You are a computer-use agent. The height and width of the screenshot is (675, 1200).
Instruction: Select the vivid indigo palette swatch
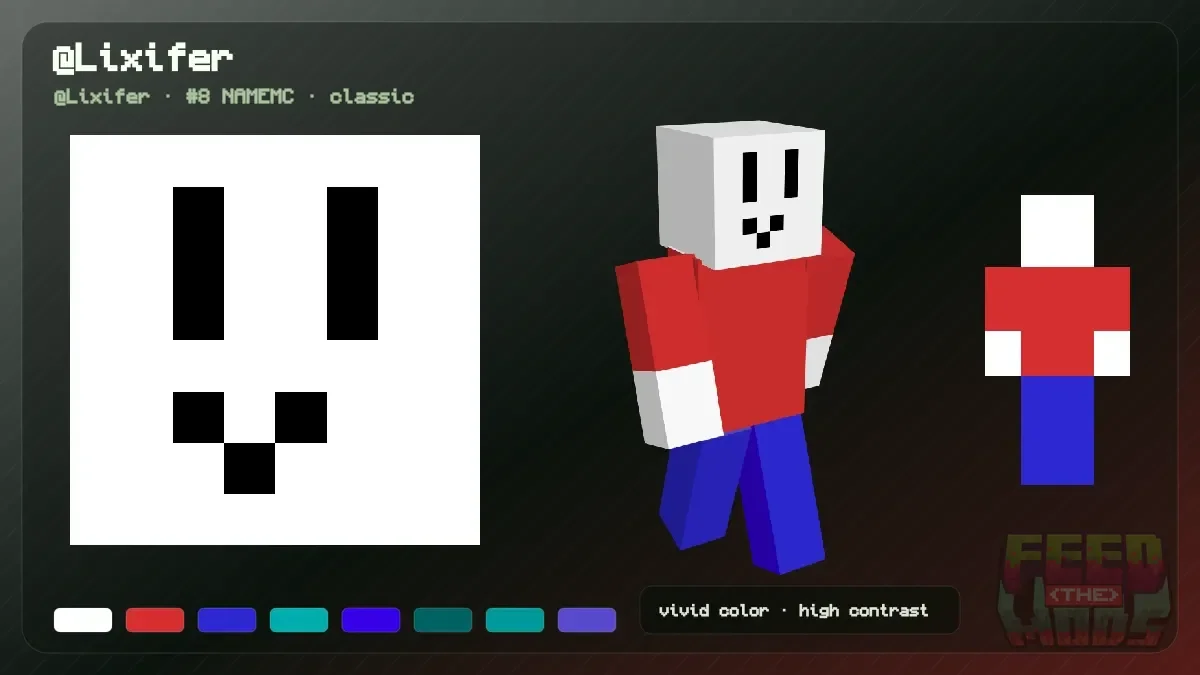pyautogui.click(x=371, y=620)
